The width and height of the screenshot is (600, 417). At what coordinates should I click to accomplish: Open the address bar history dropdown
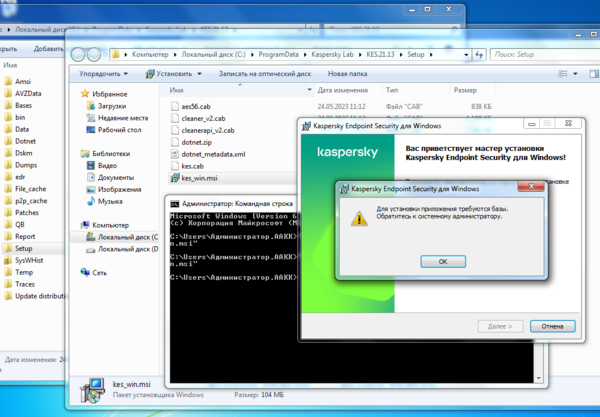click(466, 55)
